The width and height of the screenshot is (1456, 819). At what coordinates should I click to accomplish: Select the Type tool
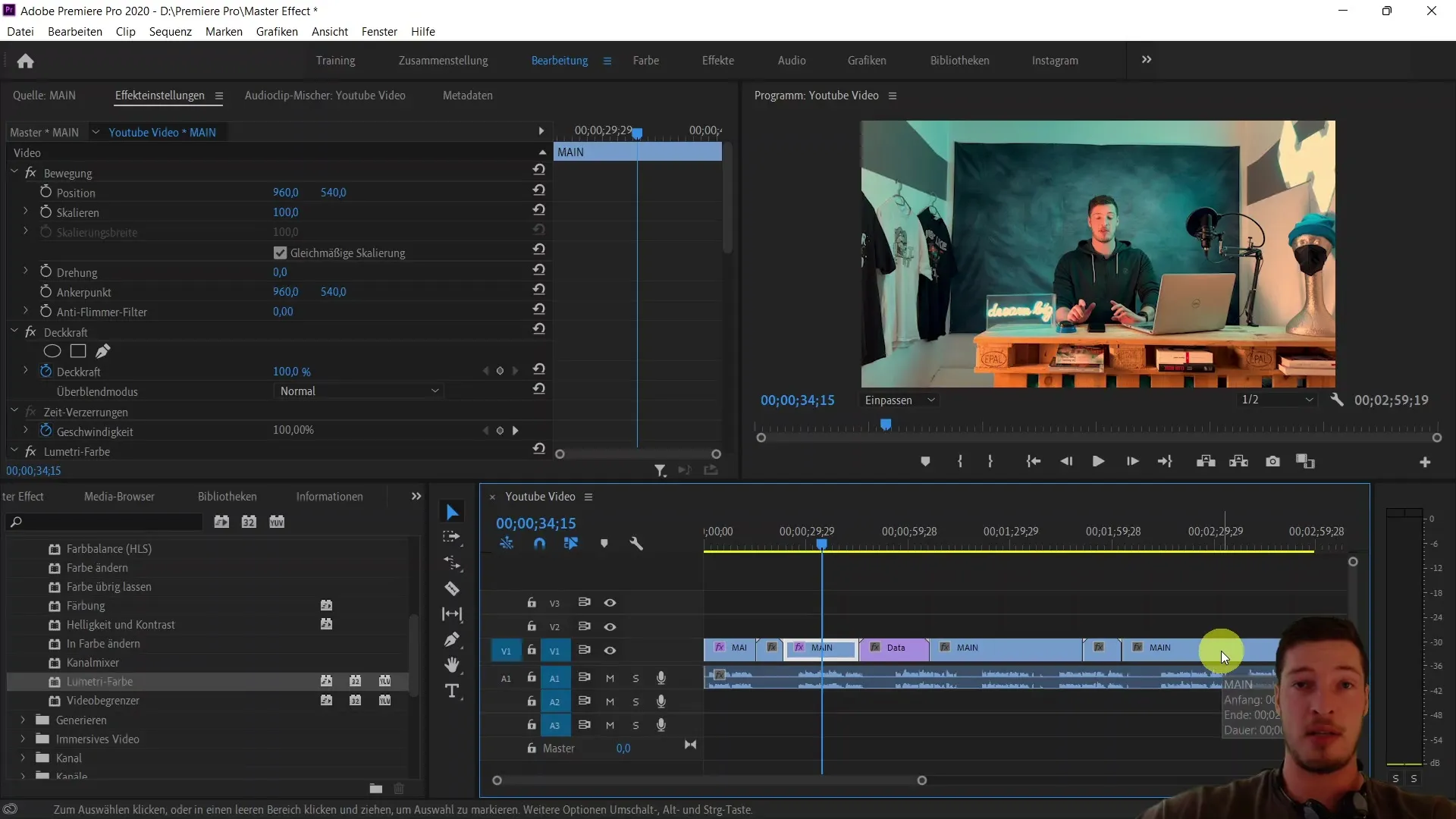pyautogui.click(x=452, y=691)
